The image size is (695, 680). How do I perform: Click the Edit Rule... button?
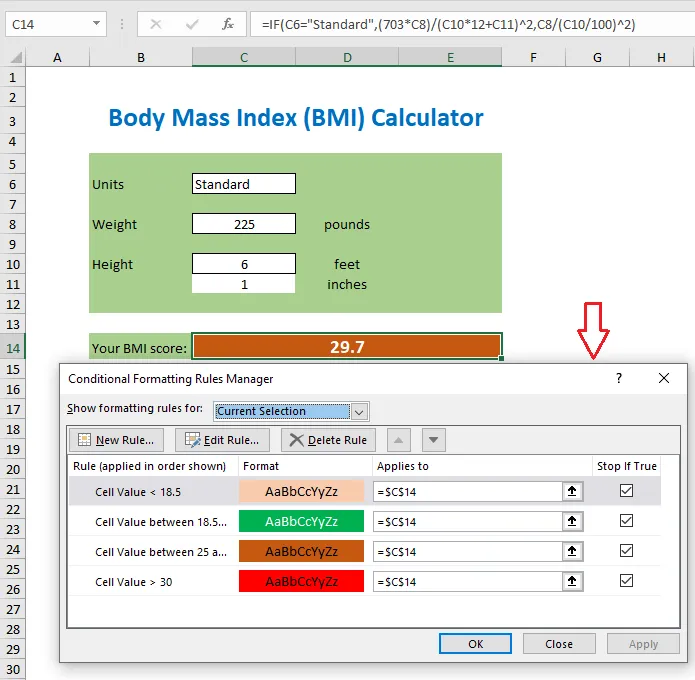pos(222,440)
